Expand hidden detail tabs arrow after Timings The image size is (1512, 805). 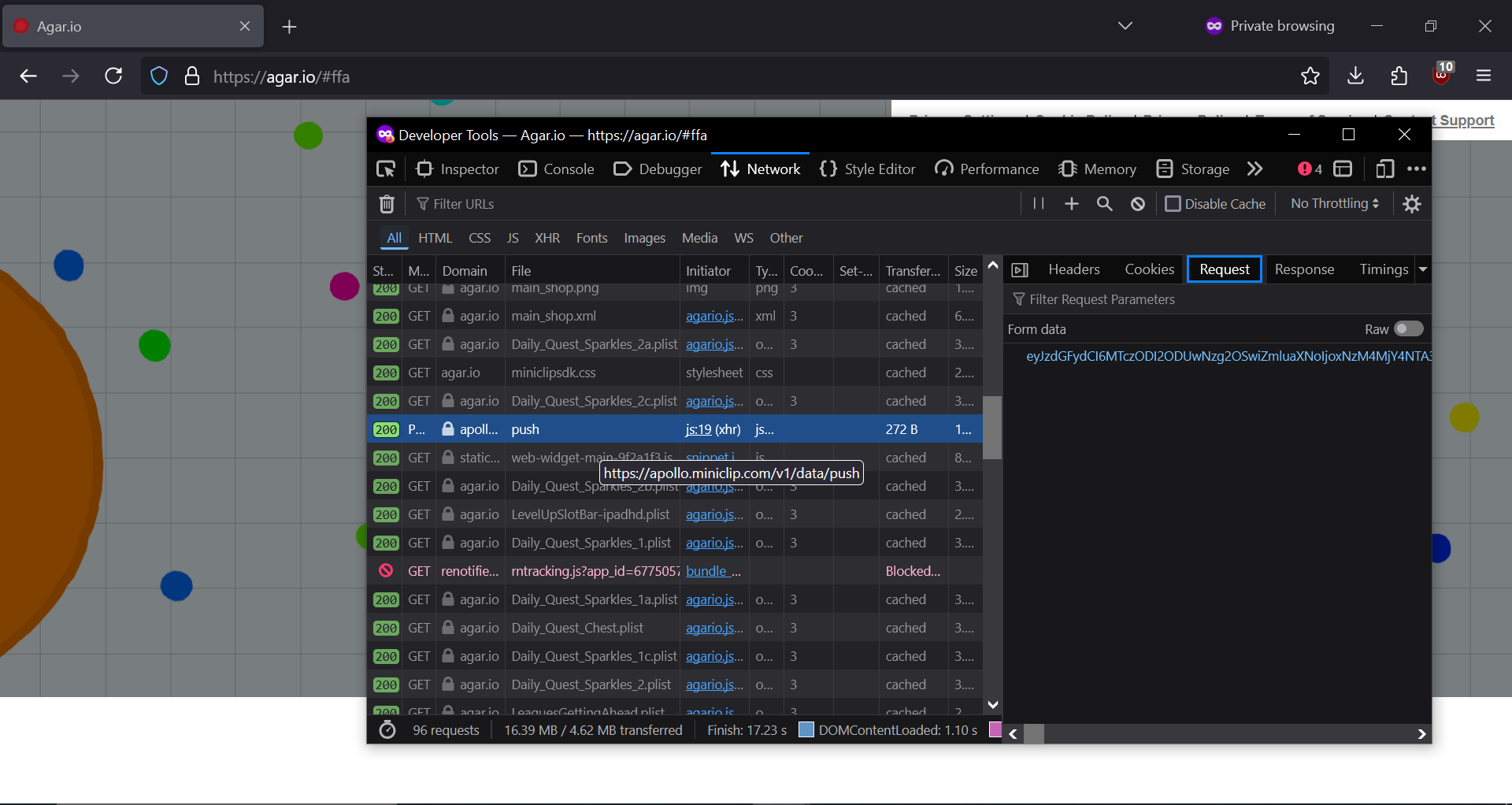(x=1423, y=269)
